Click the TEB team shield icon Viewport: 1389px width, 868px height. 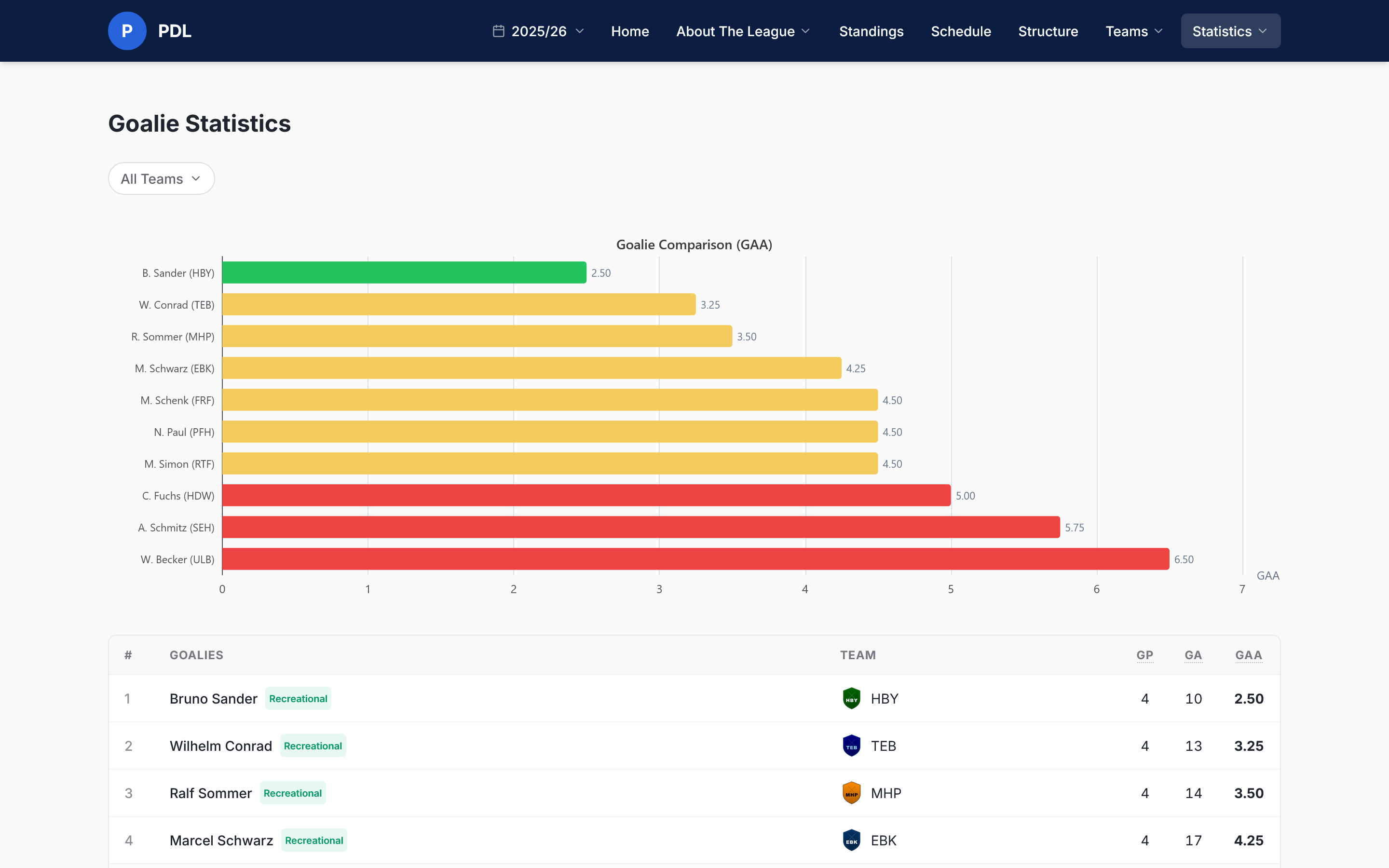[x=851, y=746]
